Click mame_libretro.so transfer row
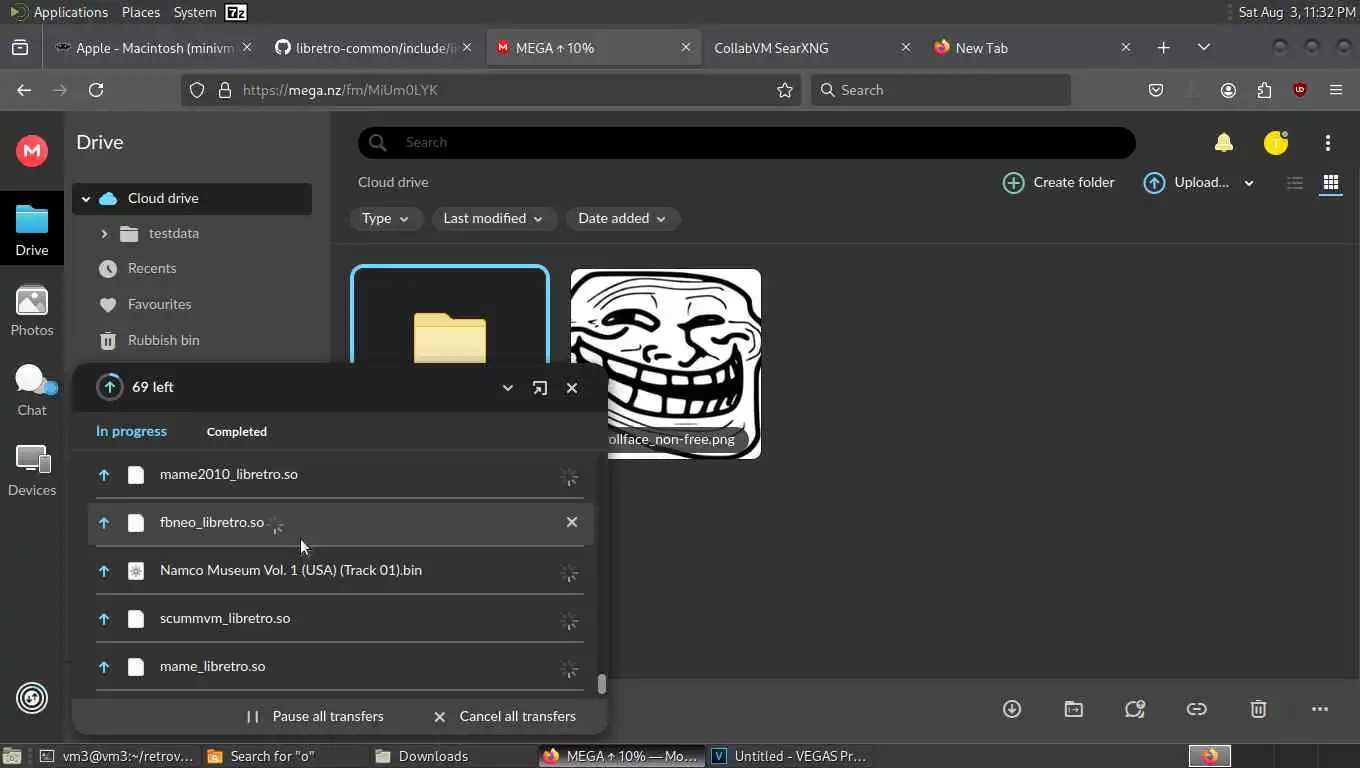Screen dimensions: 1360x768 [340, 667]
